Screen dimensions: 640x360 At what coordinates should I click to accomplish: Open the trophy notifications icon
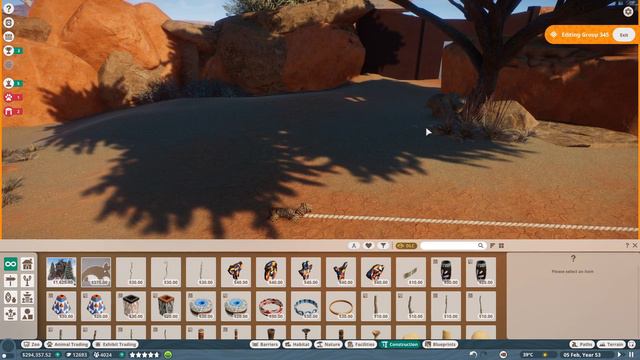pyautogui.click(x=8, y=51)
